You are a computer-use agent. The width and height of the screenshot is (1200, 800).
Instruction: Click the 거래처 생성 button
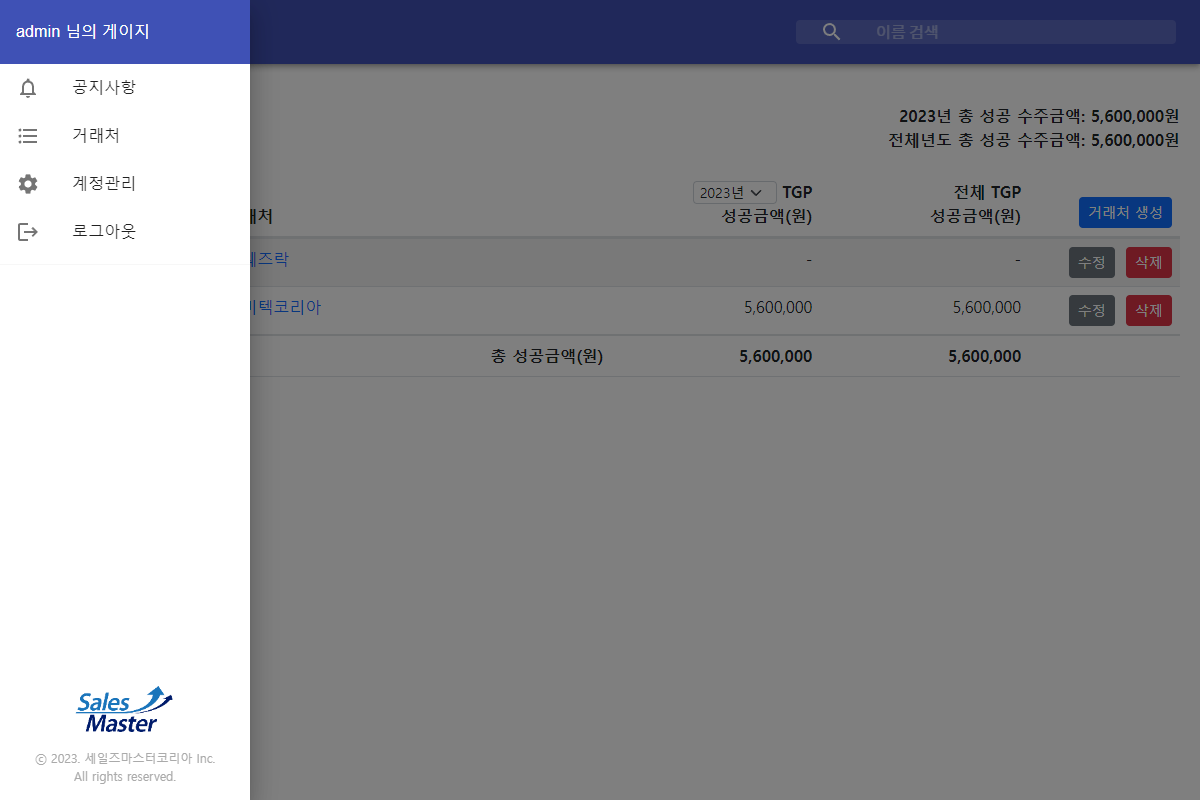(x=1125, y=212)
